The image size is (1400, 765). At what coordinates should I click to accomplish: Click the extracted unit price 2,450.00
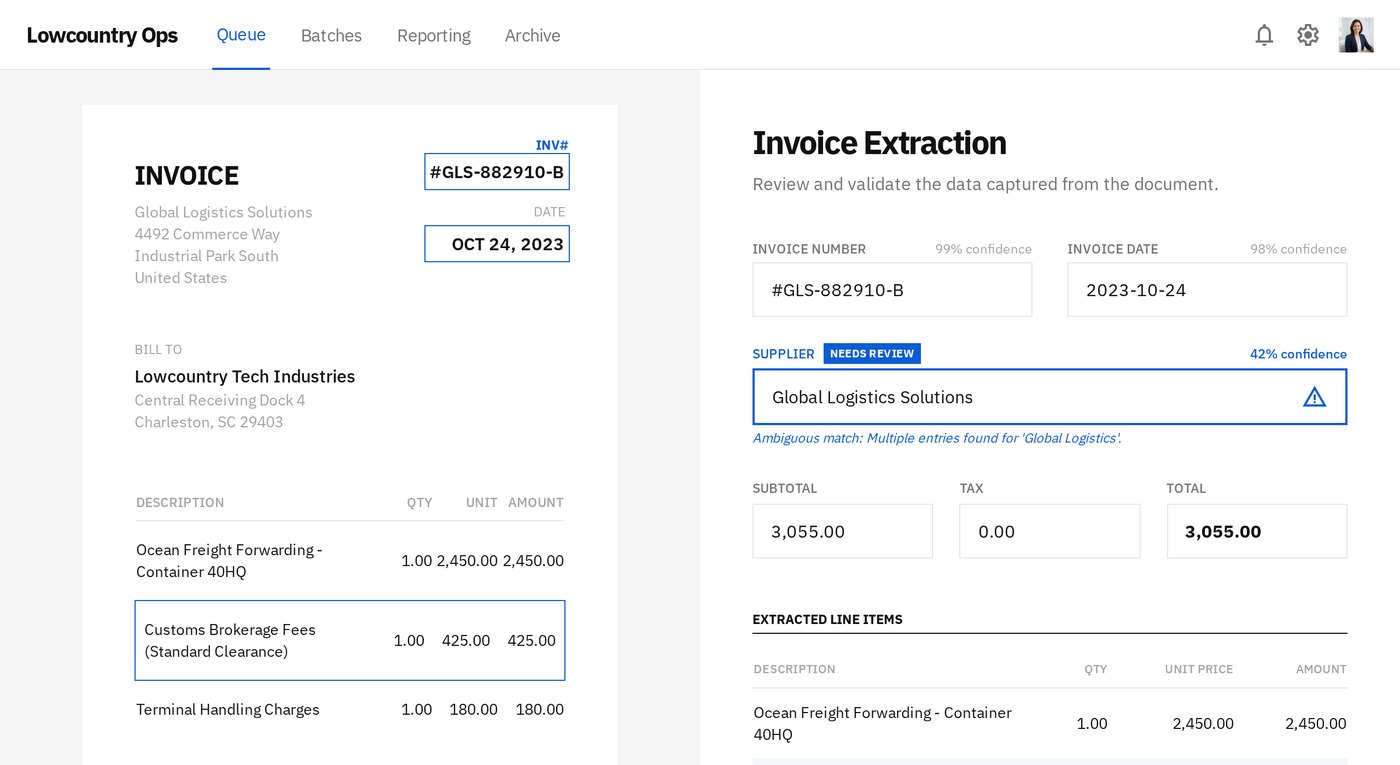click(1203, 724)
